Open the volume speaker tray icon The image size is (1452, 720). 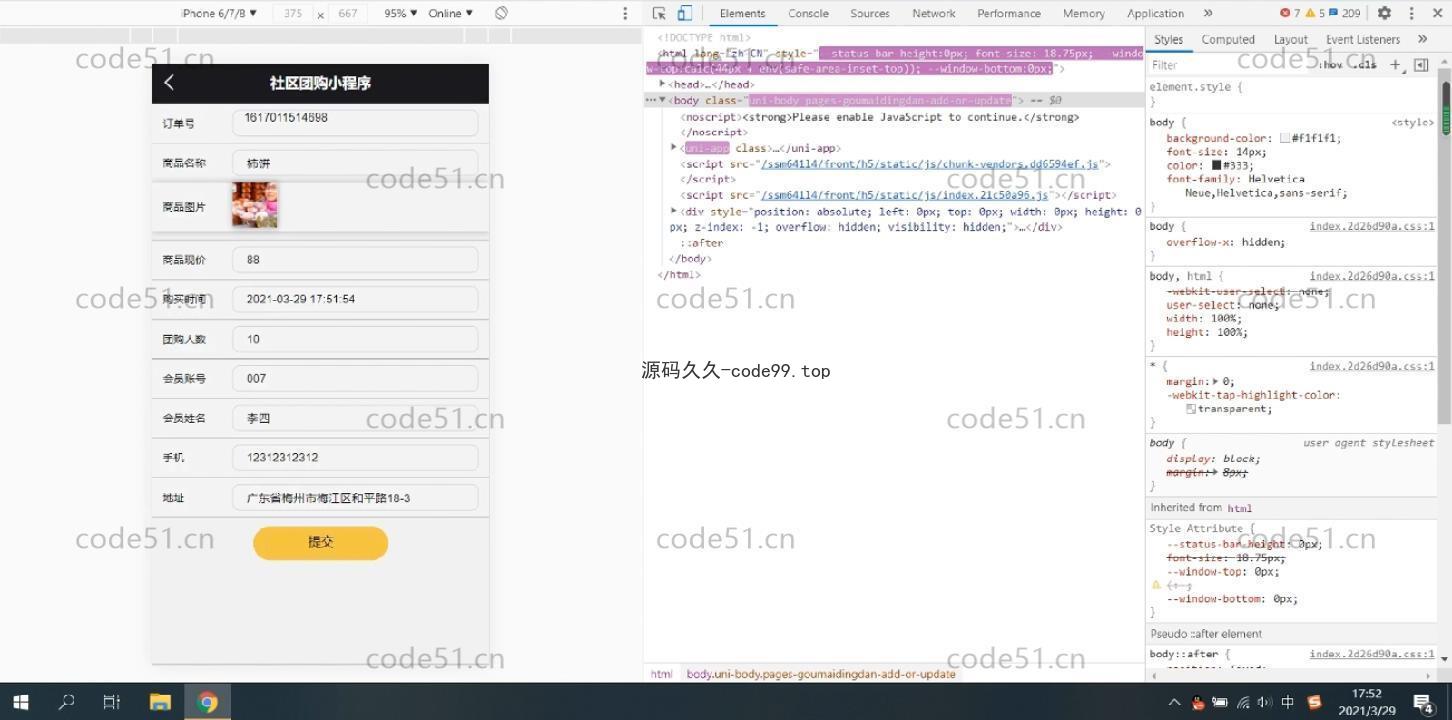tap(1265, 702)
